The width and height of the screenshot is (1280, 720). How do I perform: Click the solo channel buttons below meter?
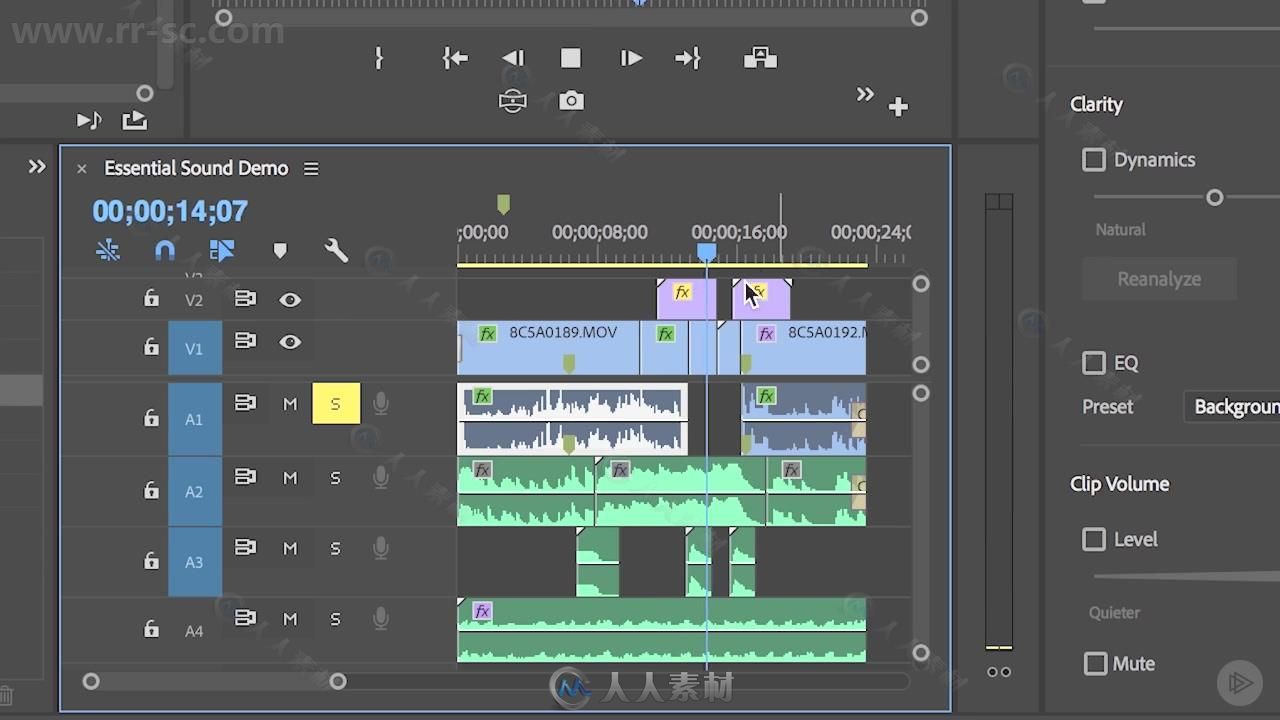tap(998, 672)
